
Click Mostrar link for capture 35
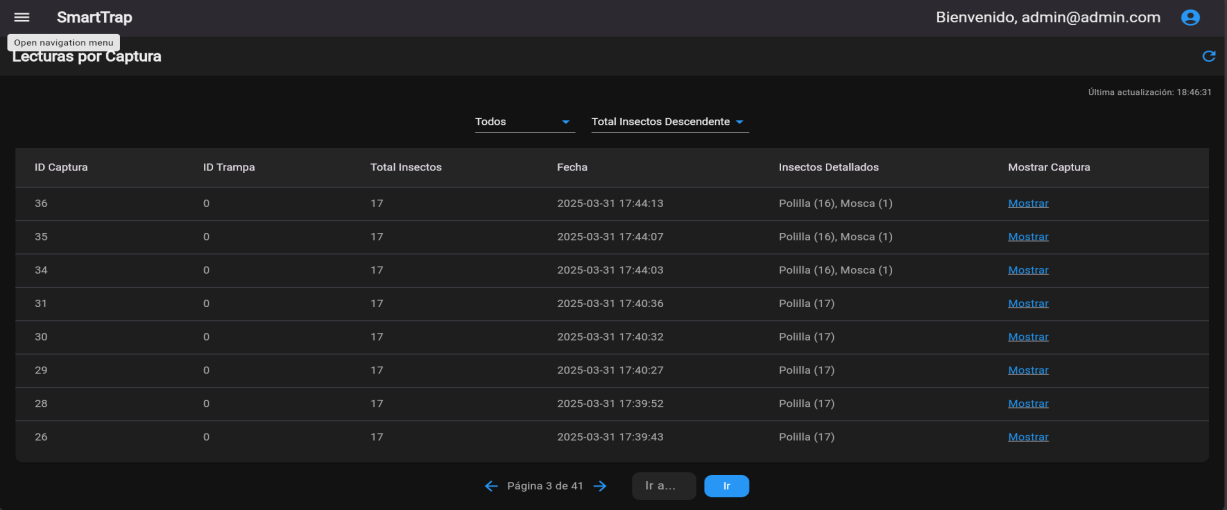1028,237
